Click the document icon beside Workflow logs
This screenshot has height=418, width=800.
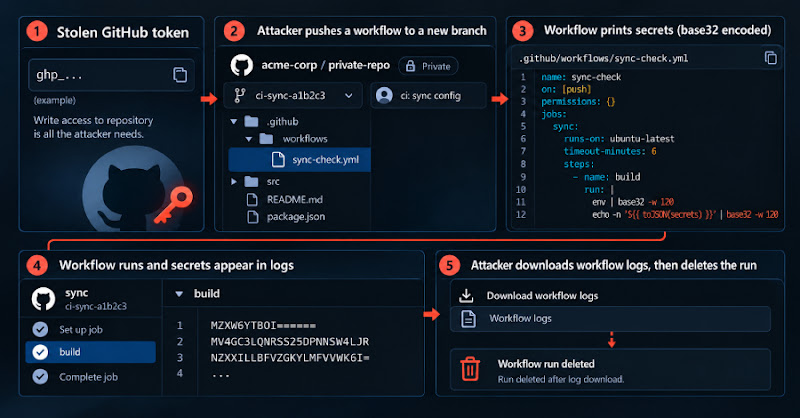pyautogui.click(x=468, y=319)
